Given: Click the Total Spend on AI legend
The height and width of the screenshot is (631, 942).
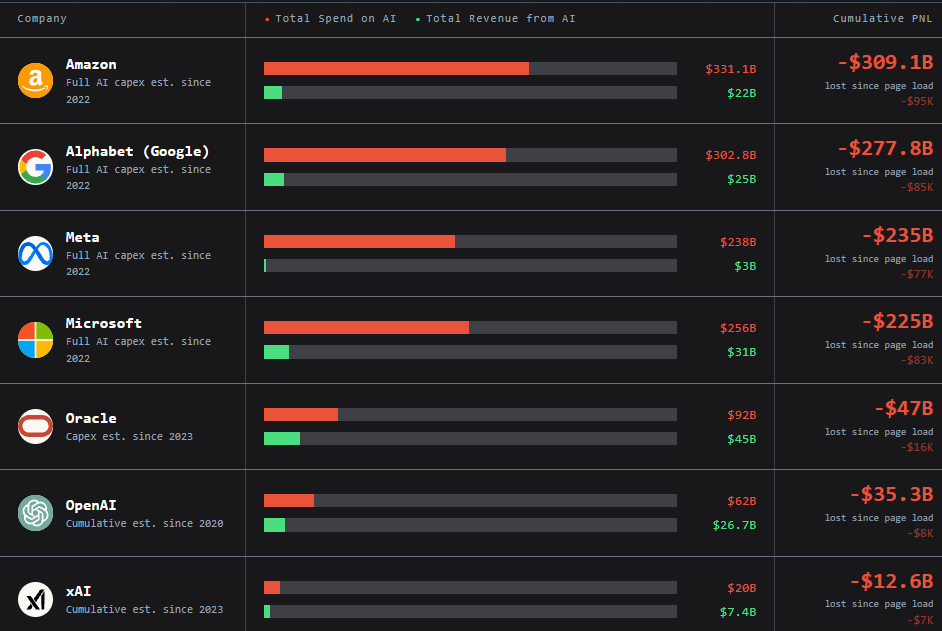Looking at the screenshot, I should point(330,19).
